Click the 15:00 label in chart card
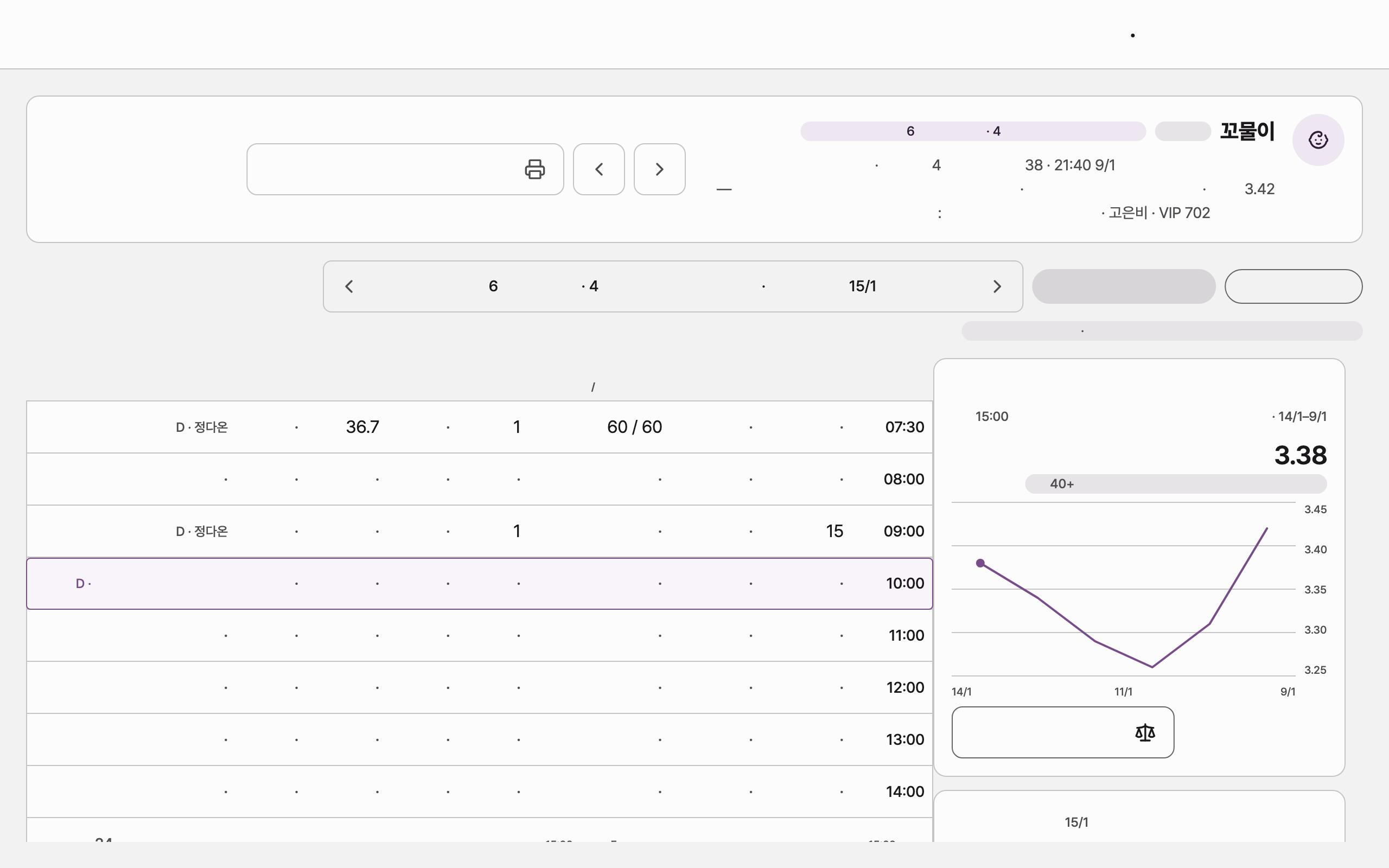 click(x=991, y=417)
